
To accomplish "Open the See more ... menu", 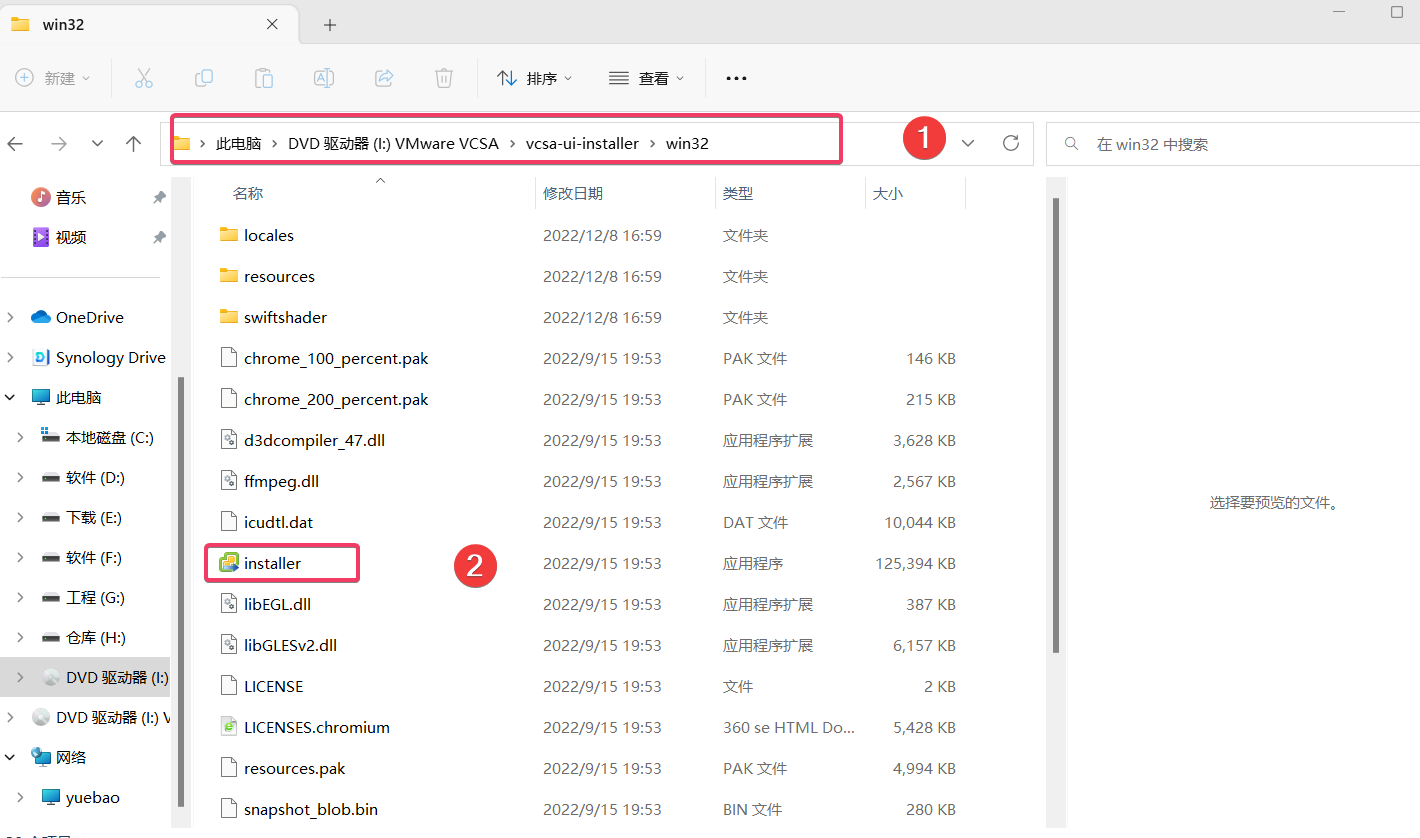I will pyautogui.click(x=736, y=77).
